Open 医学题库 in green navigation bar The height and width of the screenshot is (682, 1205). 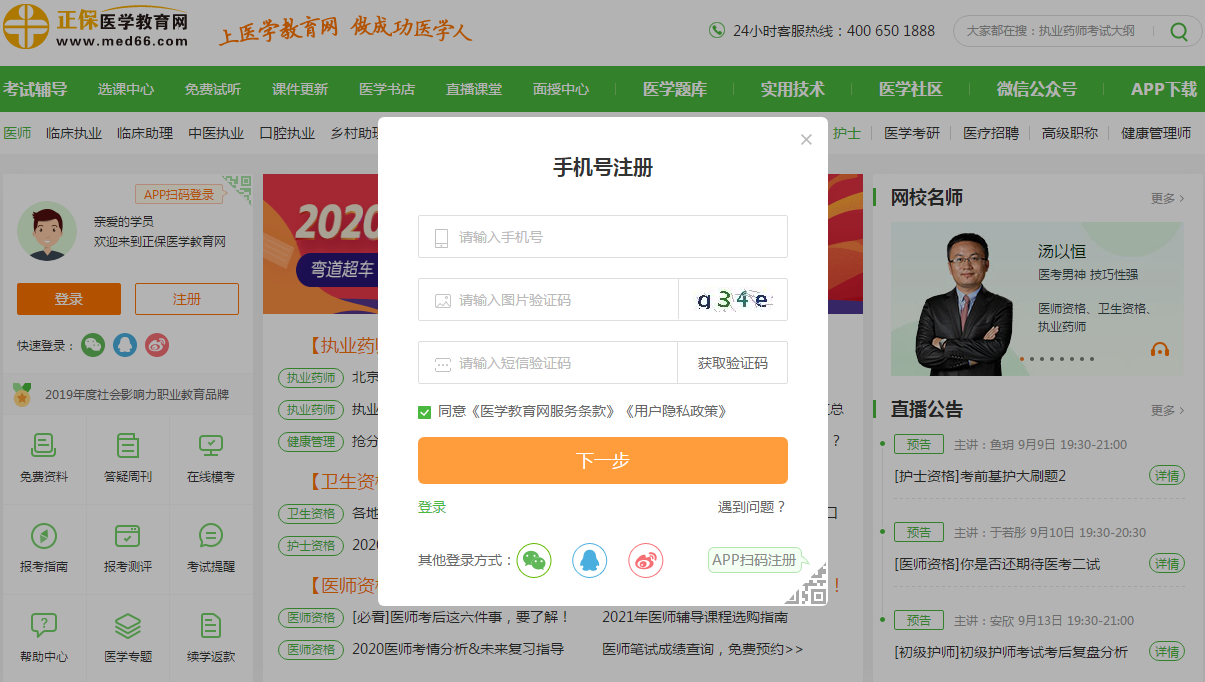pyautogui.click(x=674, y=89)
